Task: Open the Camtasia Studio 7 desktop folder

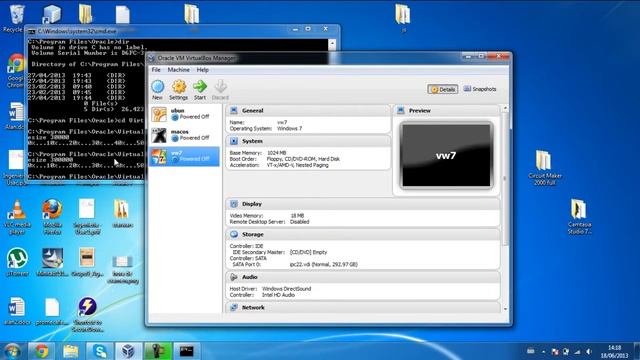Action: click(579, 217)
